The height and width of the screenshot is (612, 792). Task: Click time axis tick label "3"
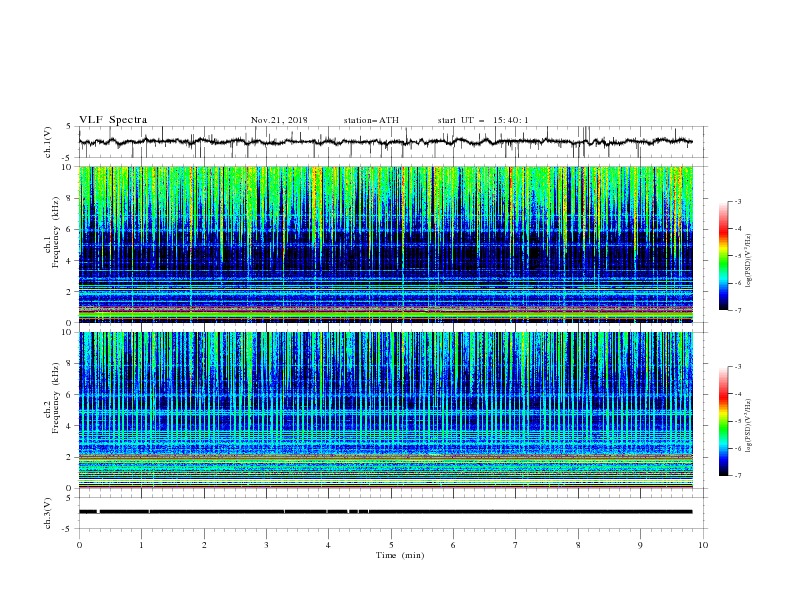(x=266, y=545)
